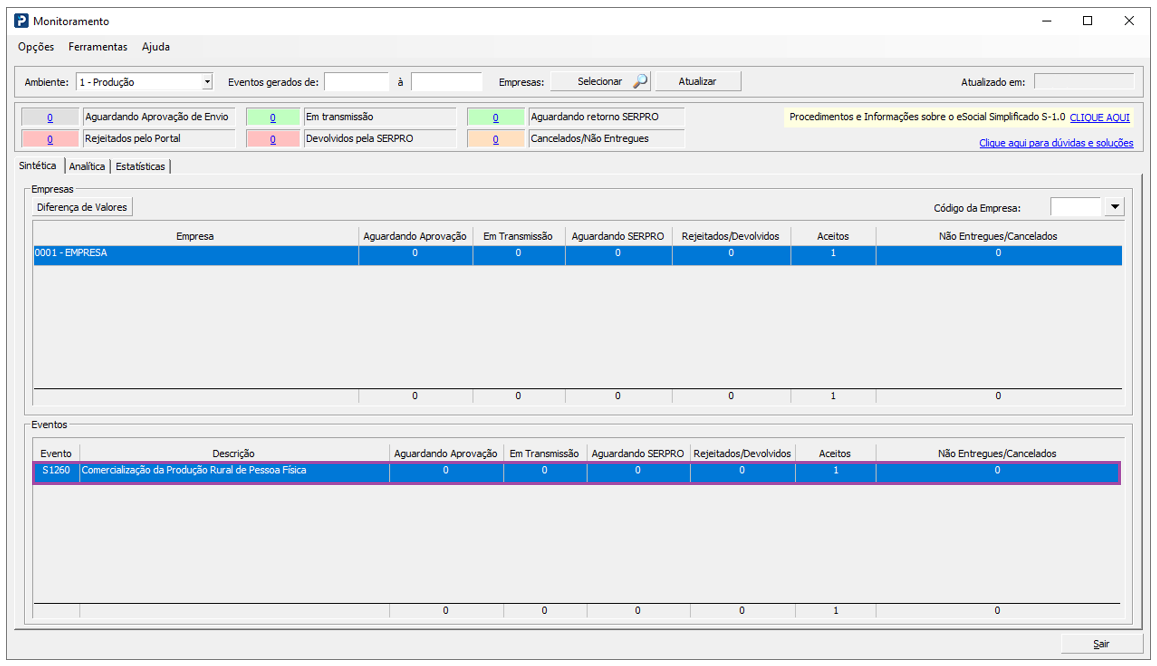Click the Cancelados/Não Entregues count
This screenshot has width=1157, height=666.
coord(495,139)
